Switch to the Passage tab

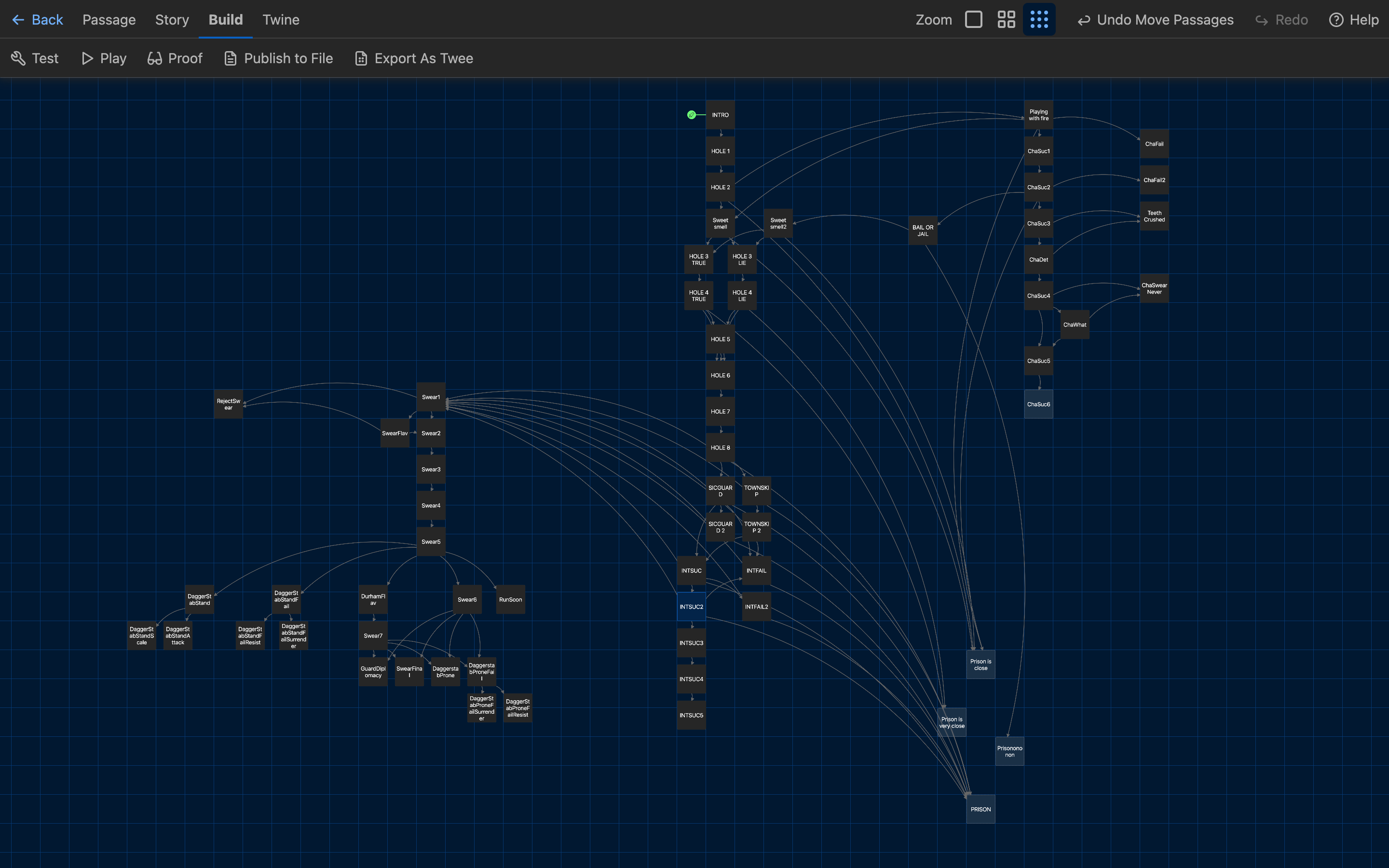109,19
